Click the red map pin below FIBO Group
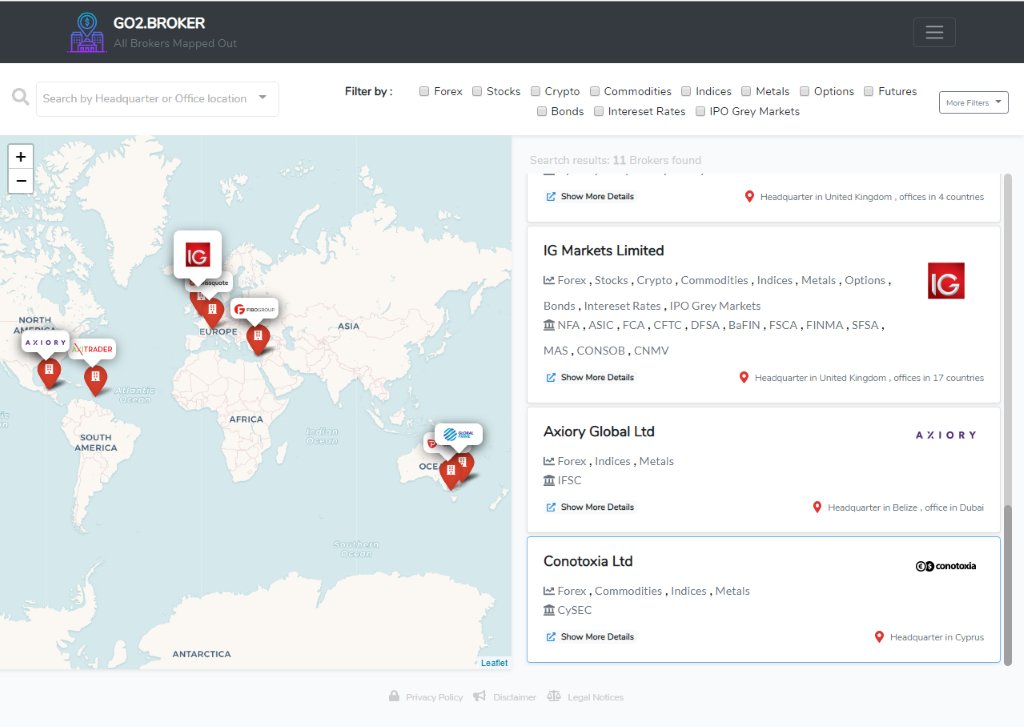 [258, 339]
